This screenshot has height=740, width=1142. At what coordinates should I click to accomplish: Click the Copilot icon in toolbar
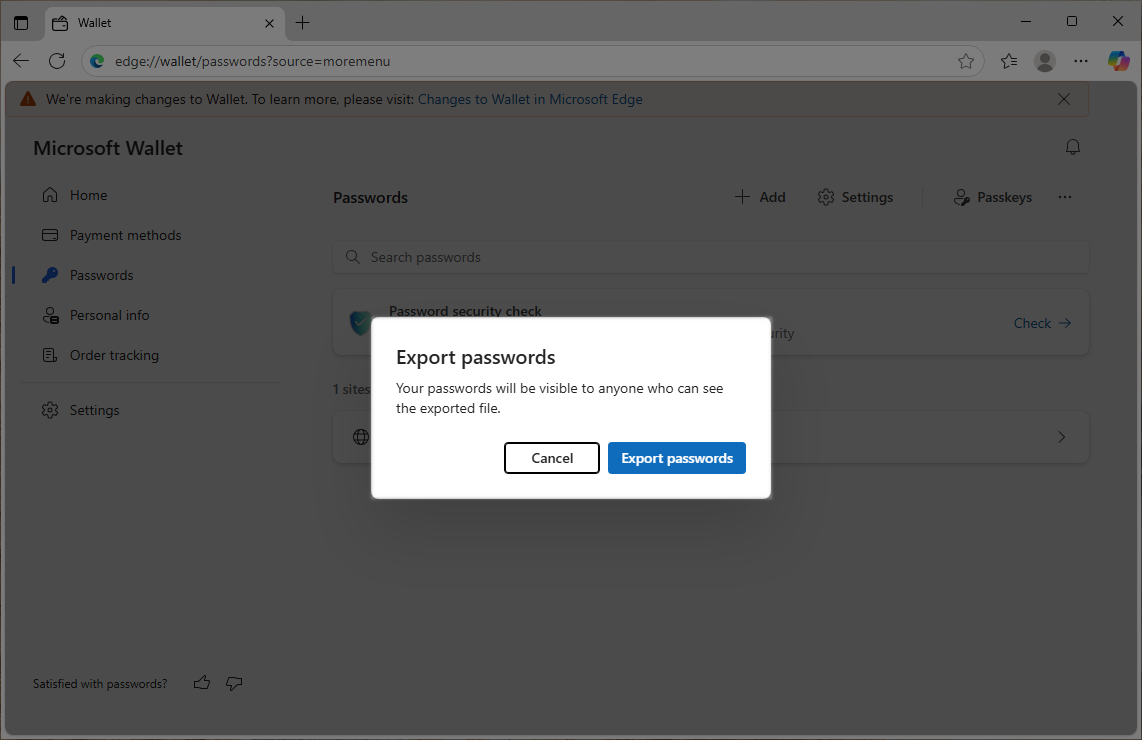(x=1118, y=61)
